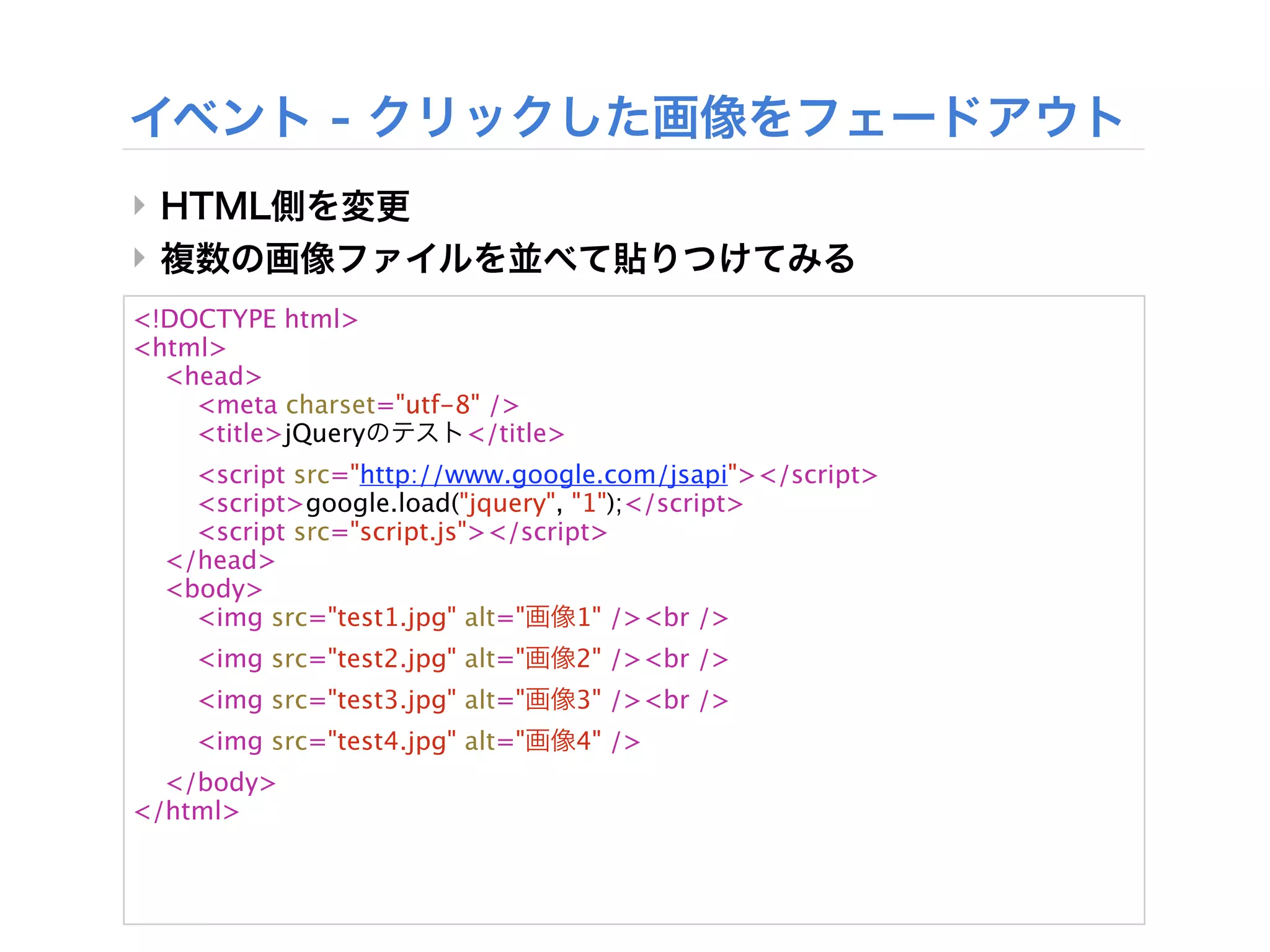Click the img line with test2.jpg
Image resolution: width=1270 pixels, height=952 pixels.
(x=463, y=659)
